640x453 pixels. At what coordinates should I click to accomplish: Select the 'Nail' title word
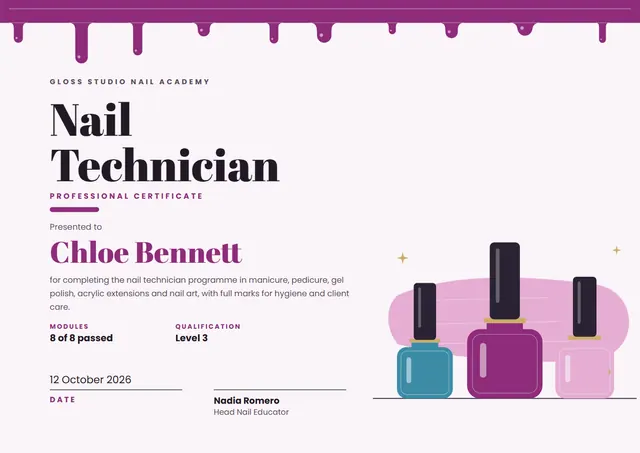91,120
